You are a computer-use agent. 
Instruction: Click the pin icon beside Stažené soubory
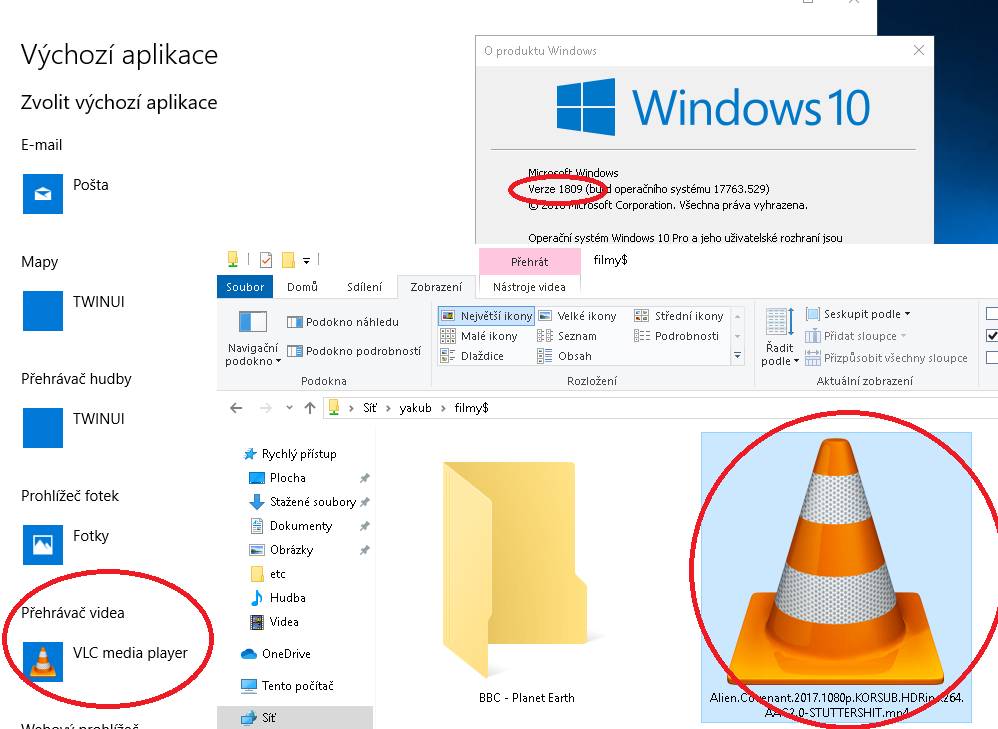pos(365,502)
